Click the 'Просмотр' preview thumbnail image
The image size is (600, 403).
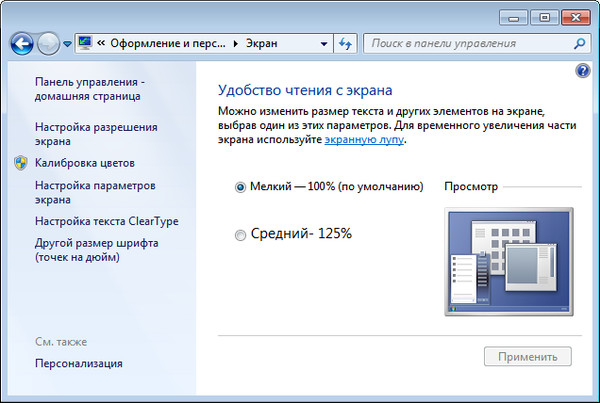509,262
